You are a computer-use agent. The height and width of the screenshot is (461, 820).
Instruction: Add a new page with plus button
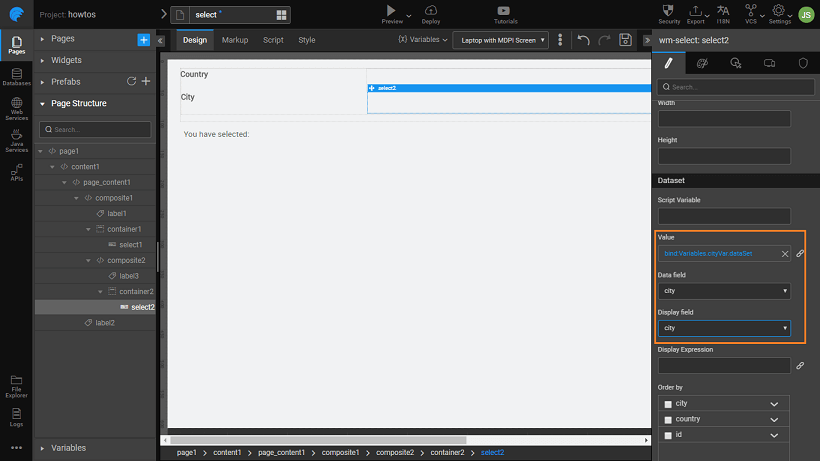(x=144, y=39)
